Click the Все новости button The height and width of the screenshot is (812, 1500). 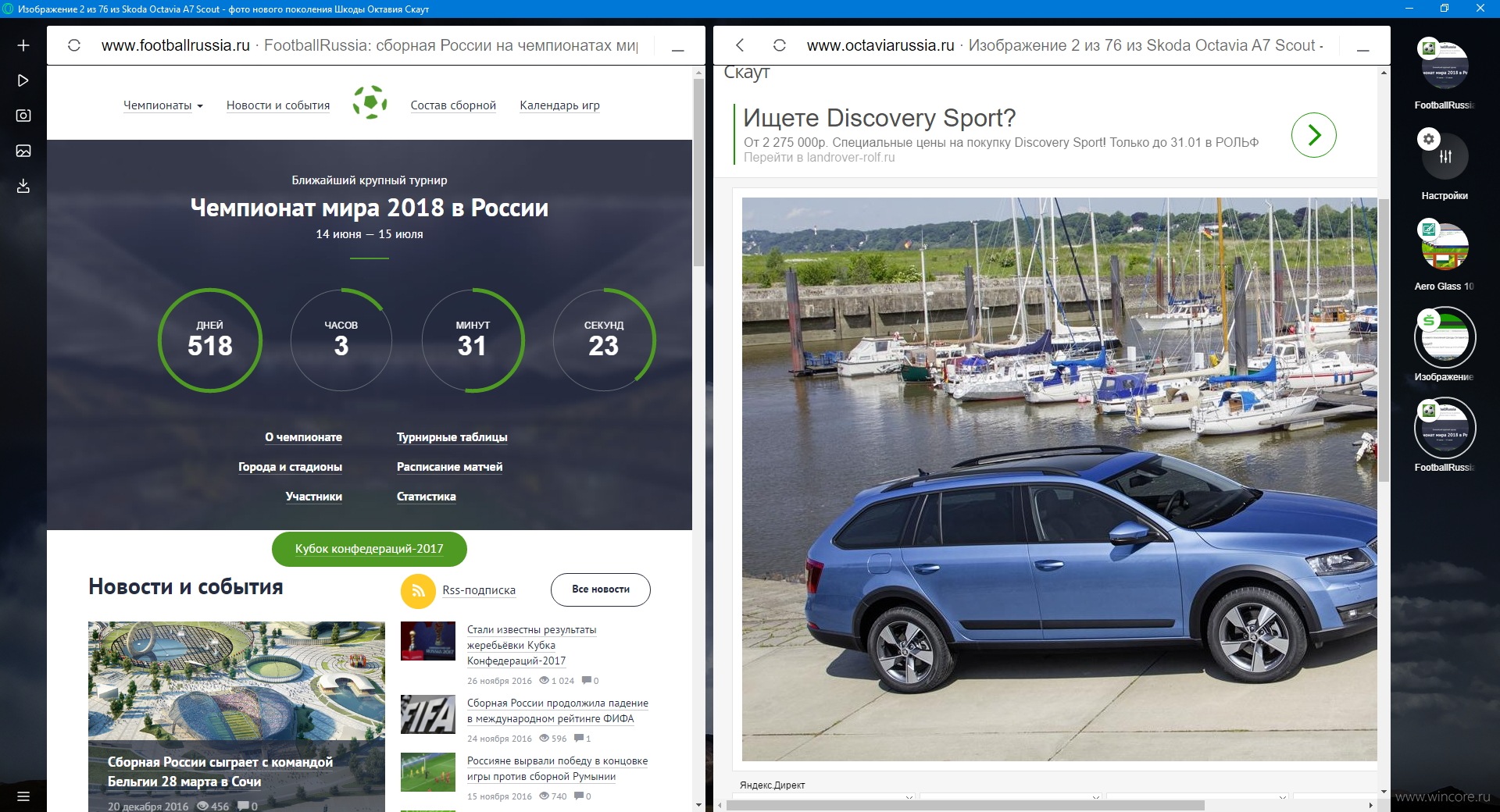[601, 589]
